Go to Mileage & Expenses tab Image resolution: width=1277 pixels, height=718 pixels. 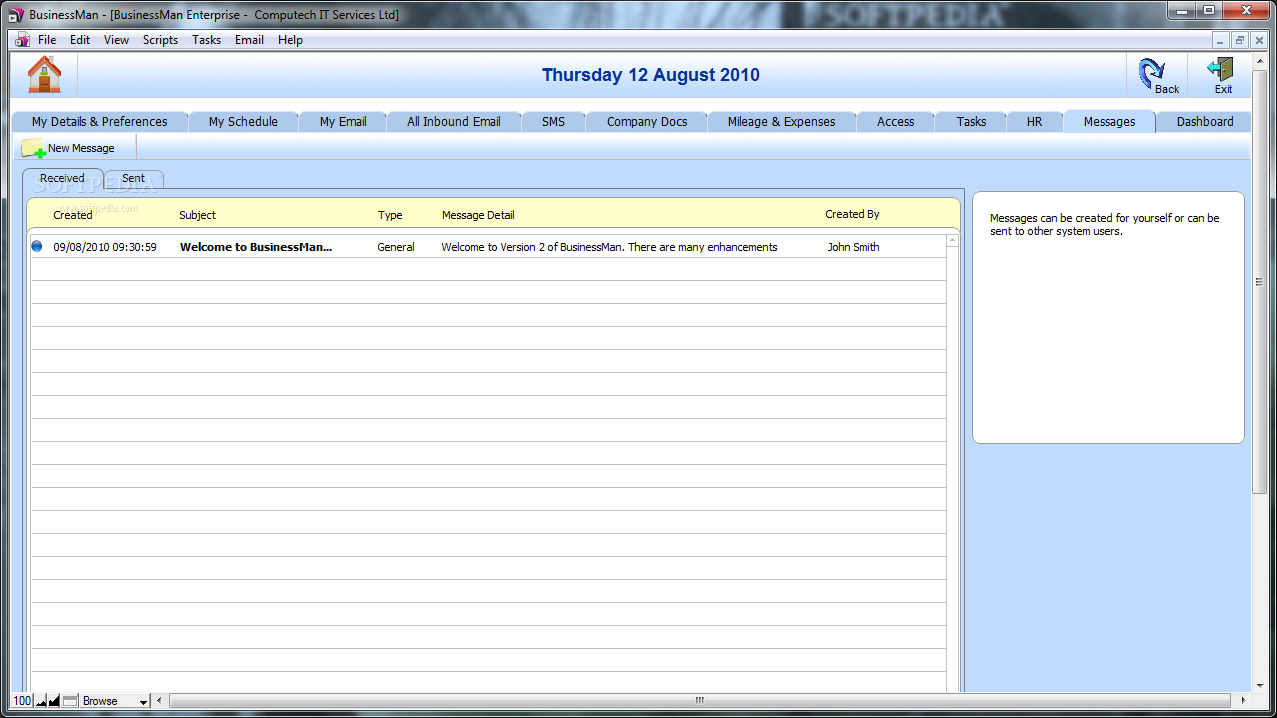tap(781, 122)
